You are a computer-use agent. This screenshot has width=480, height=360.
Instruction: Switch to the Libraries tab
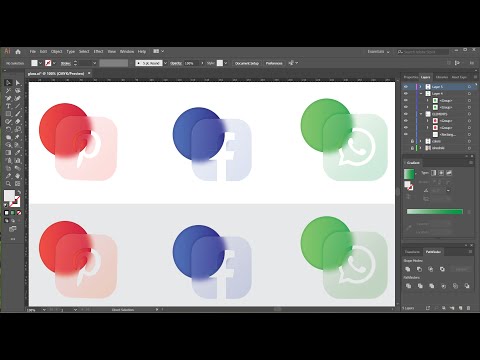point(442,77)
